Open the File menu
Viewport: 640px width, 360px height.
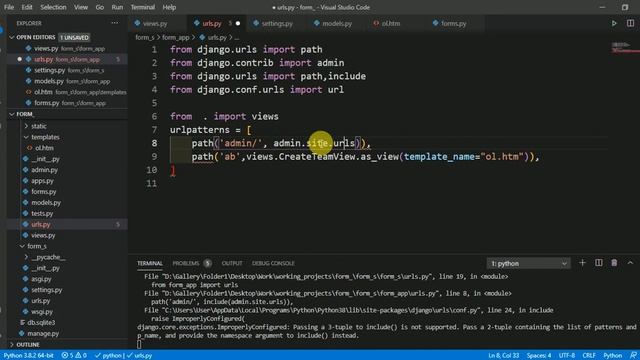[9, 7]
